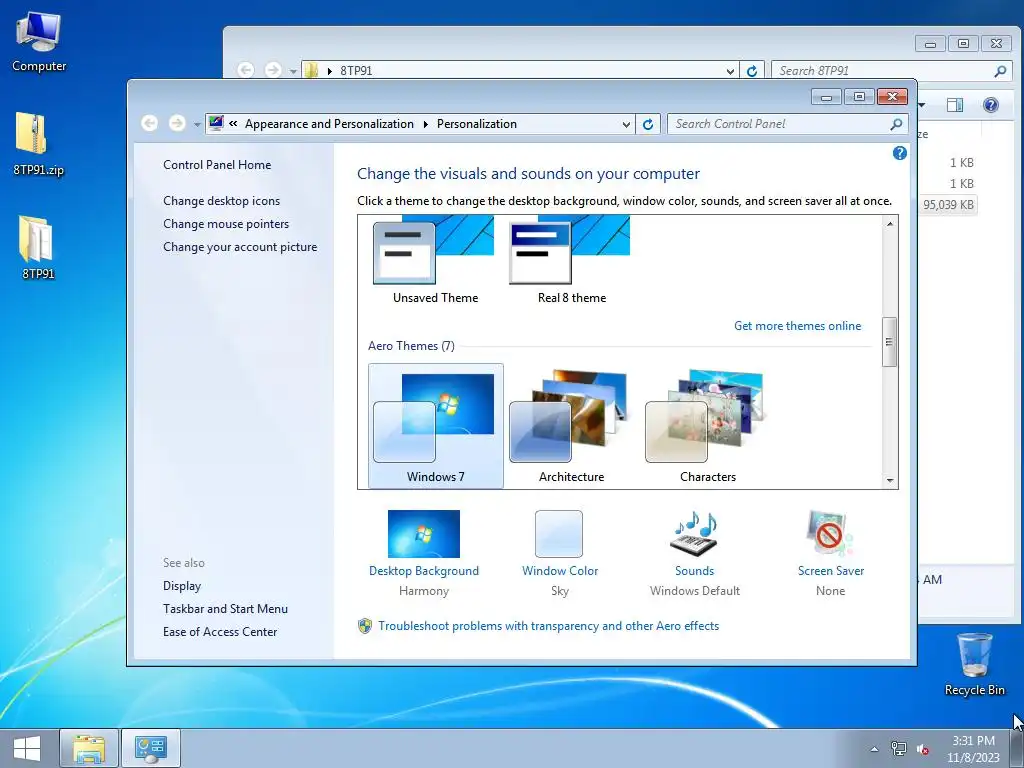This screenshot has width=1024, height=768.
Task: Open recent pages dropdown in Personalization
Action: point(197,124)
